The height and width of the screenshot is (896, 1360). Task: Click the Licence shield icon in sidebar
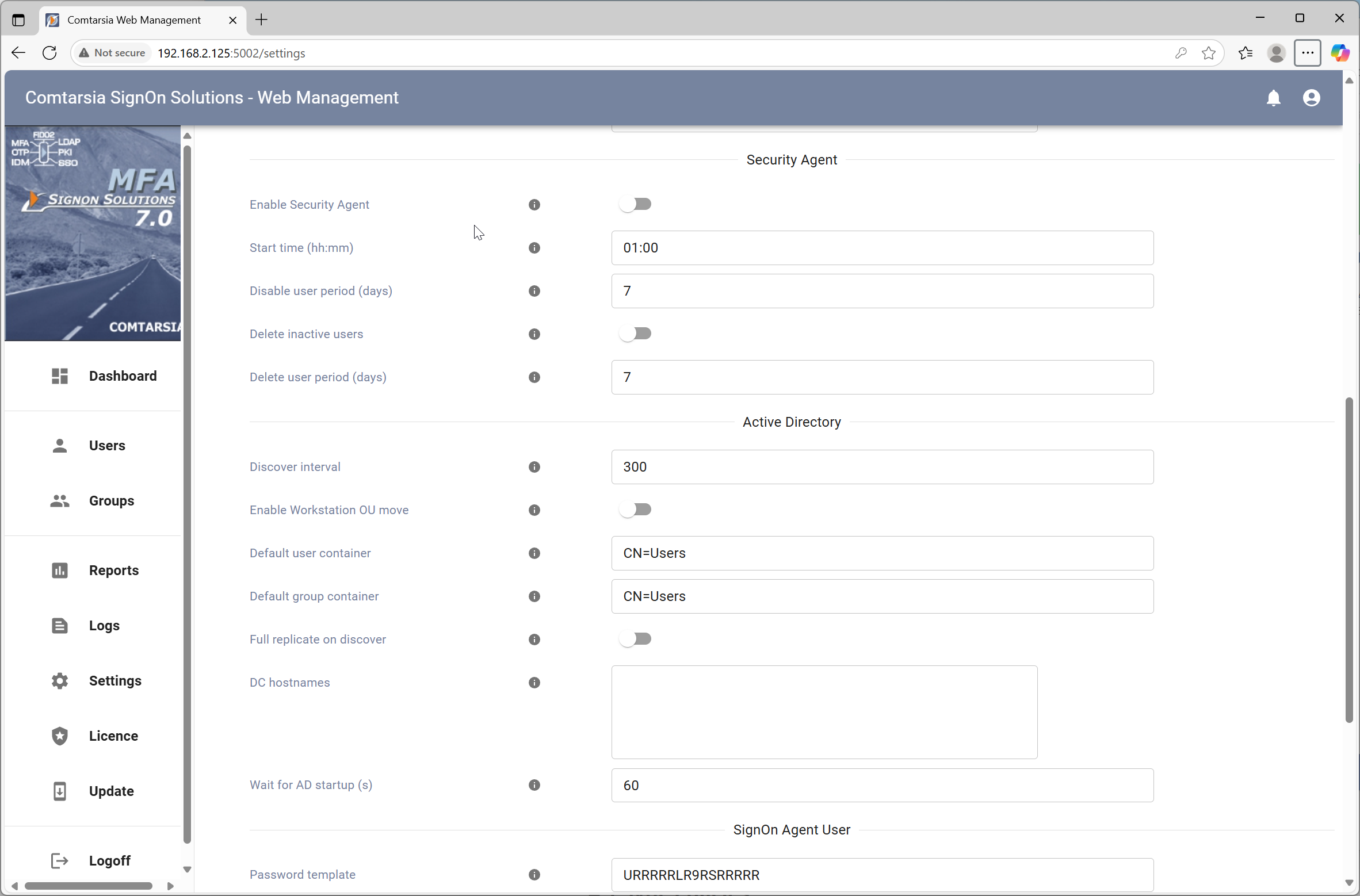point(60,736)
